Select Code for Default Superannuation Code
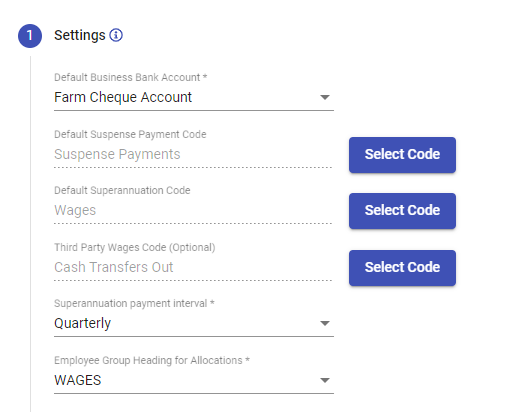This screenshot has height=412, width=517. point(402,211)
